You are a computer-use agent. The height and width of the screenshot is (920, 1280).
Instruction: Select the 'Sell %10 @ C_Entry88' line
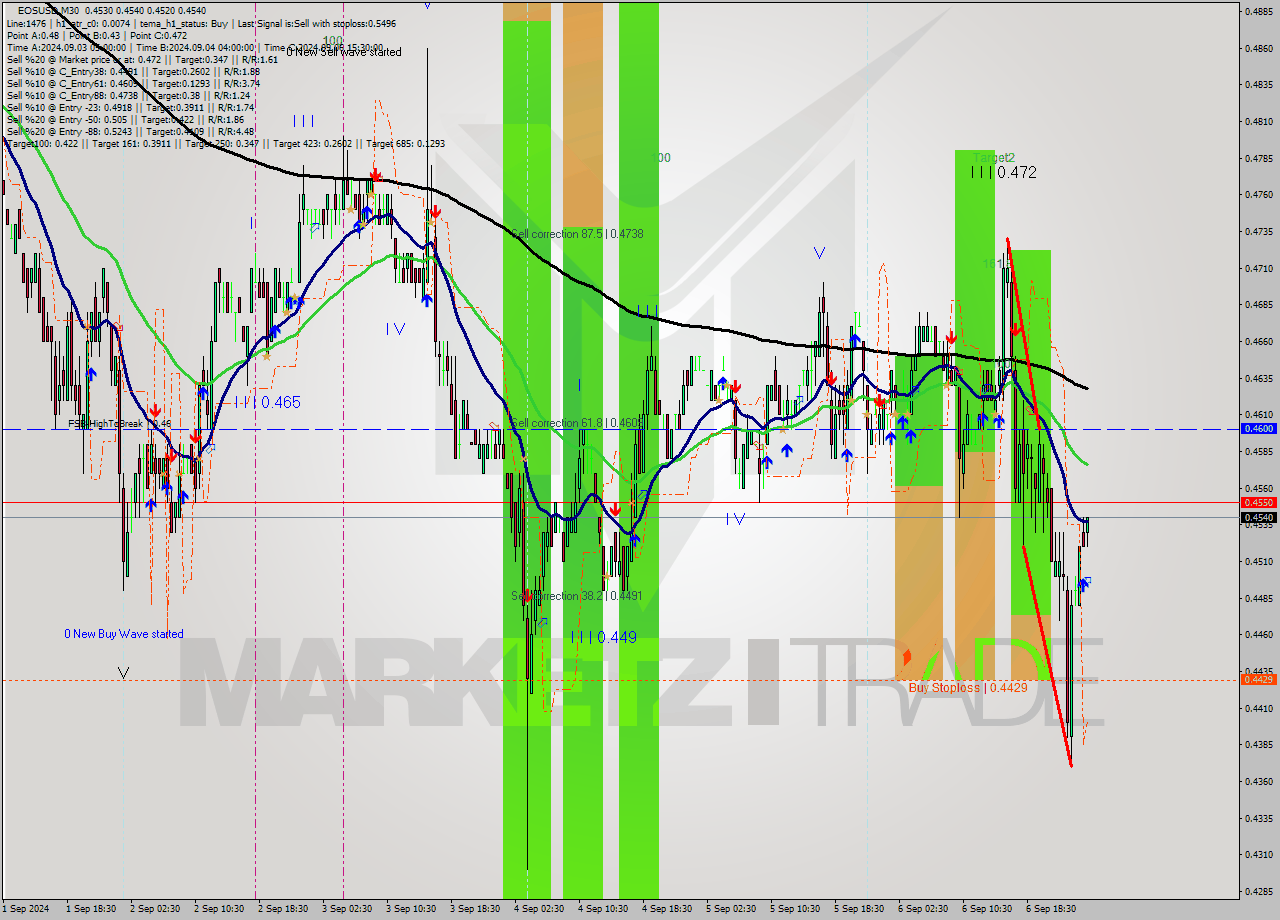click(128, 95)
